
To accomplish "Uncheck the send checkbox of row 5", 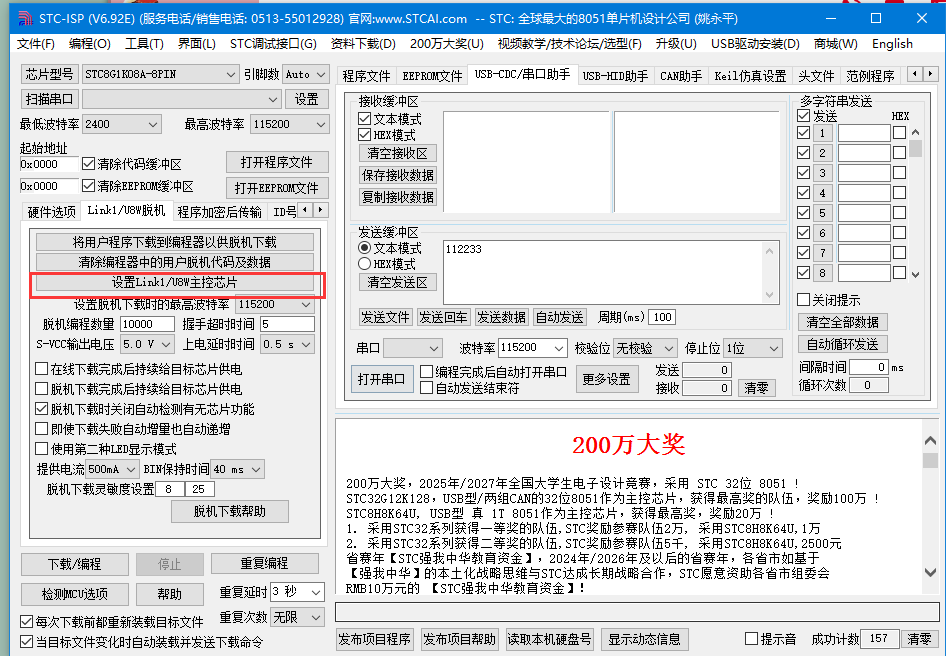I will 803,212.
